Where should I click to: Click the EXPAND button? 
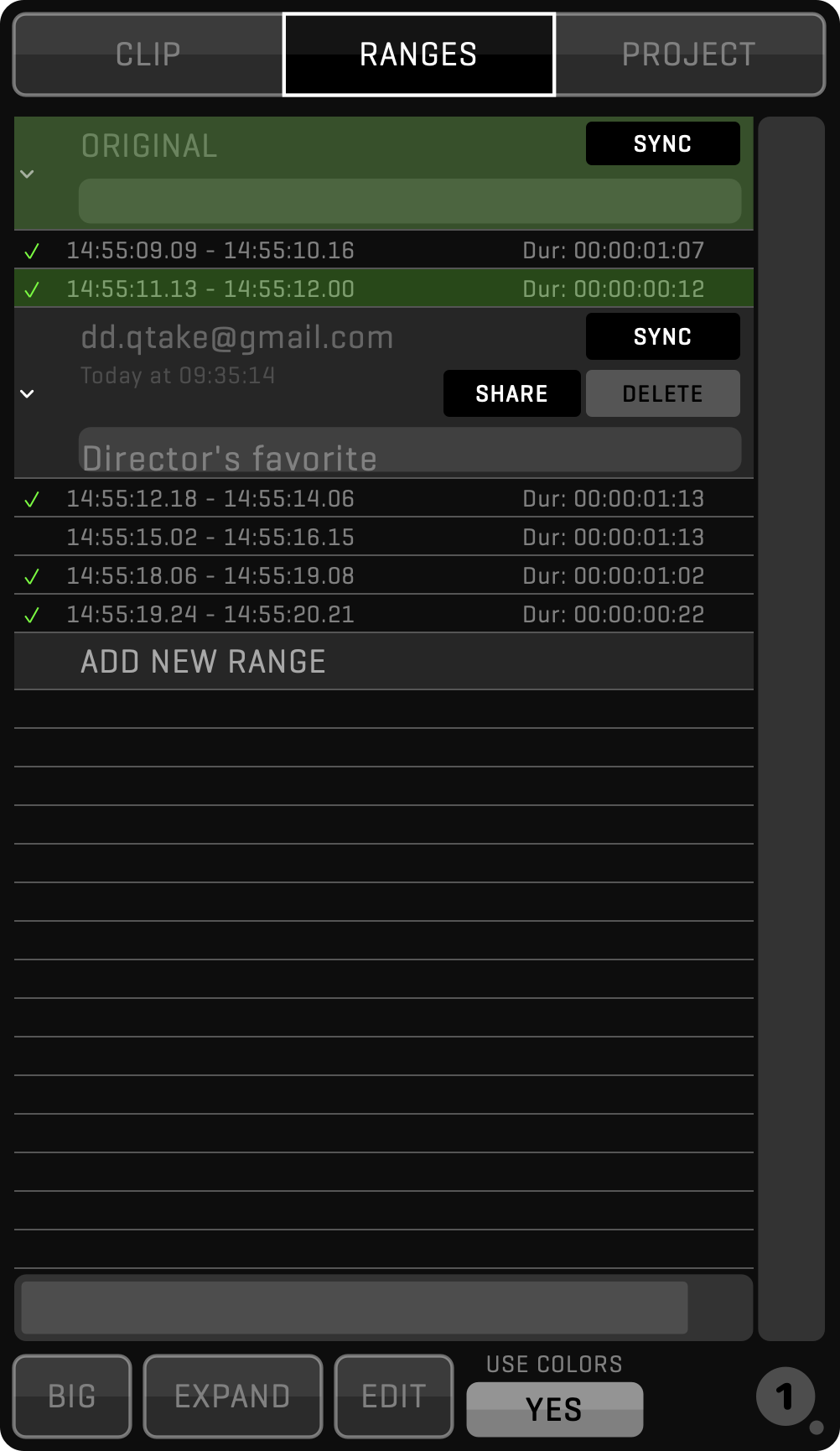tap(232, 1396)
